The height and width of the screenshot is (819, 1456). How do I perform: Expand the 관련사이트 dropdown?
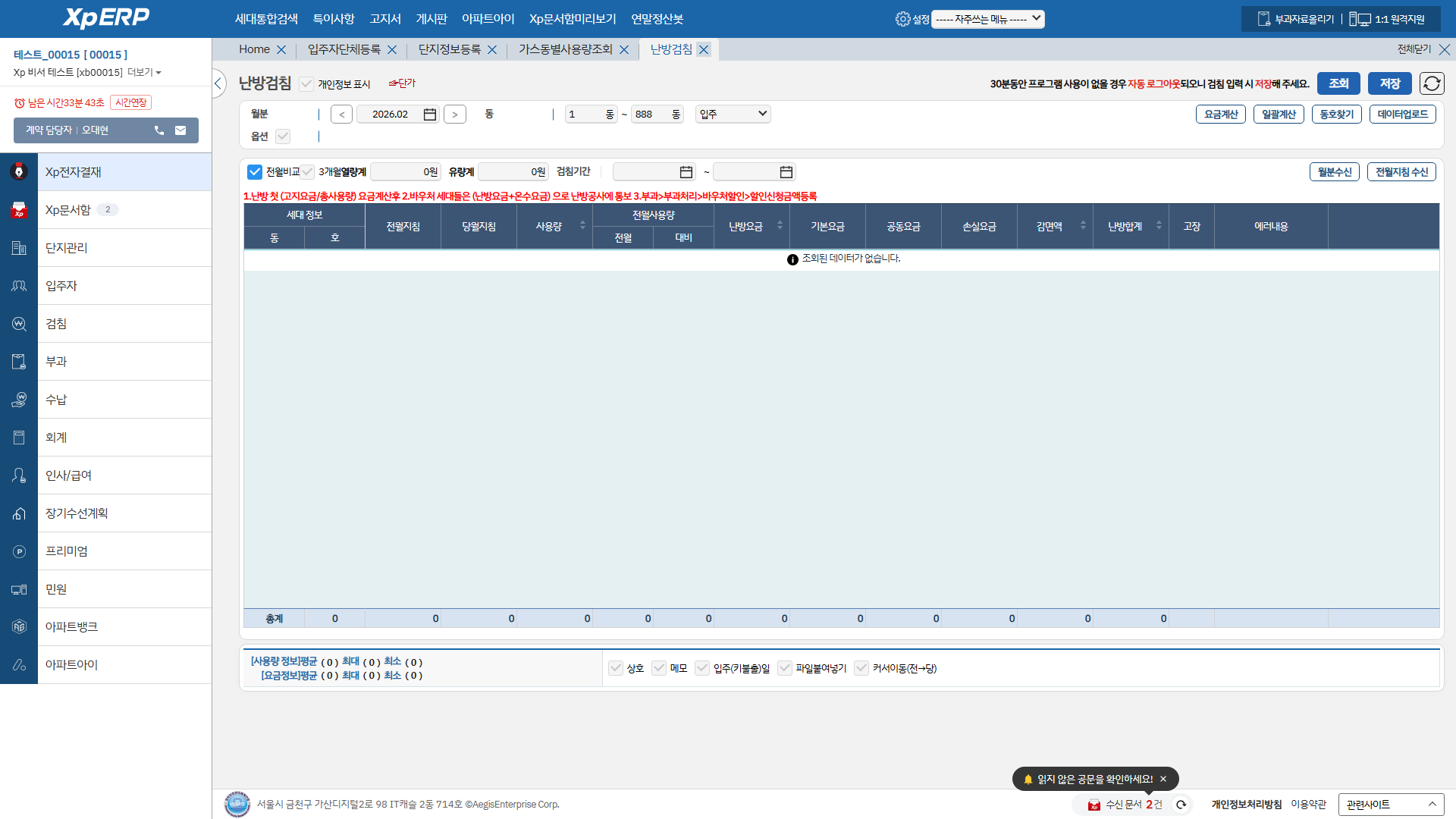pos(1390,805)
